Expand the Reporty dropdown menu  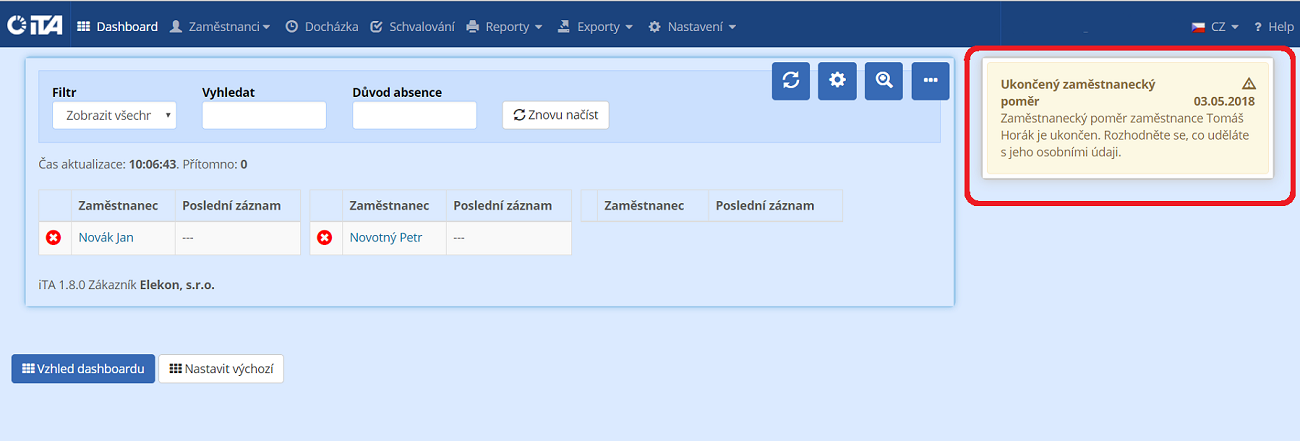(505, 27)
